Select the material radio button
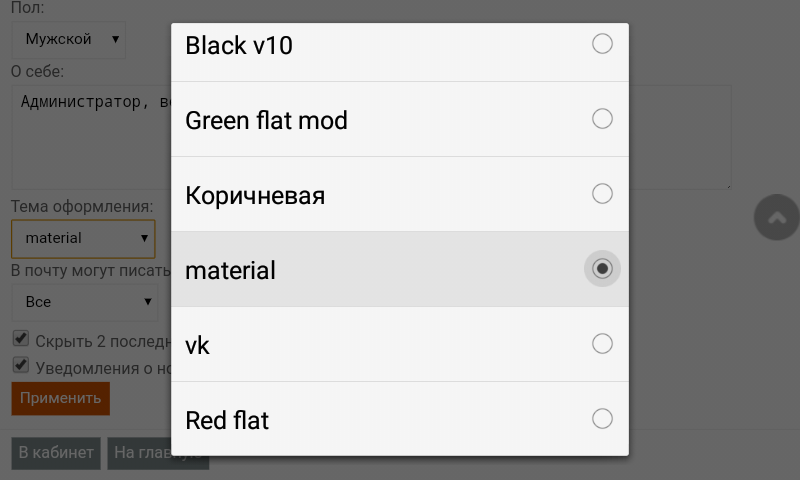 click(x=602, y=269)
